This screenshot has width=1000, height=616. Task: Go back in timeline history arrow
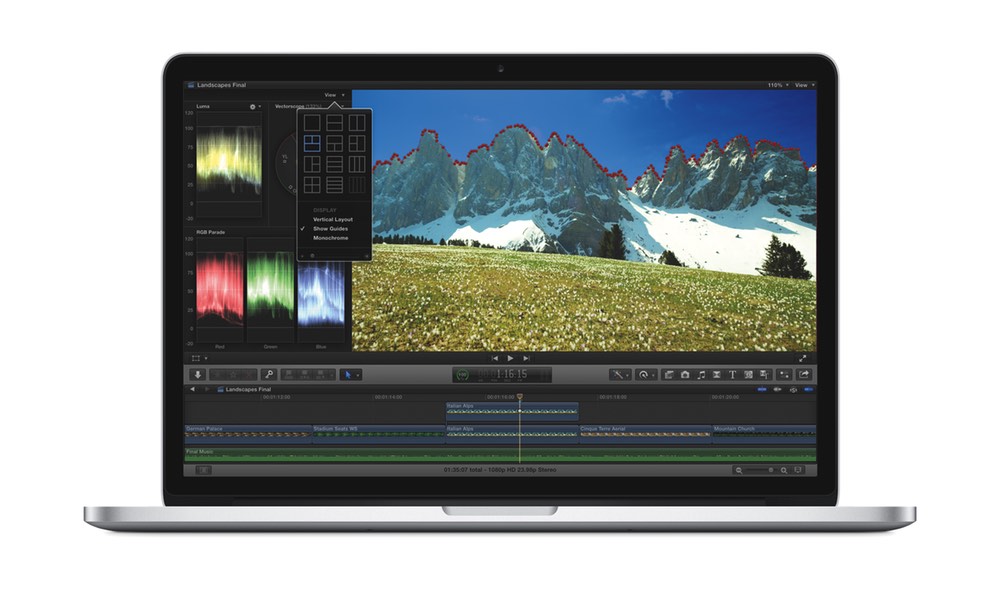click(x=192, y=389)
